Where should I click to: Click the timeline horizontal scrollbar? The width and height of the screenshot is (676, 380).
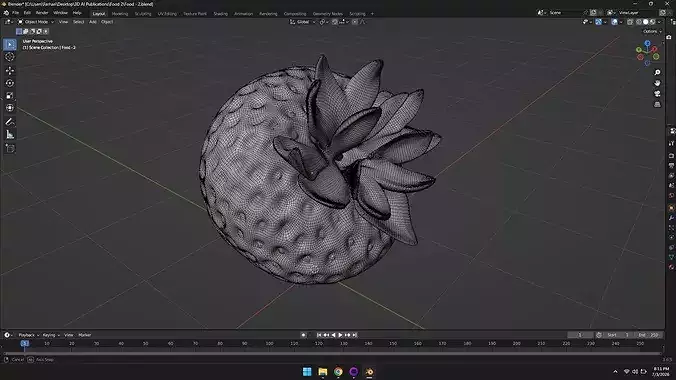[331, 354]
